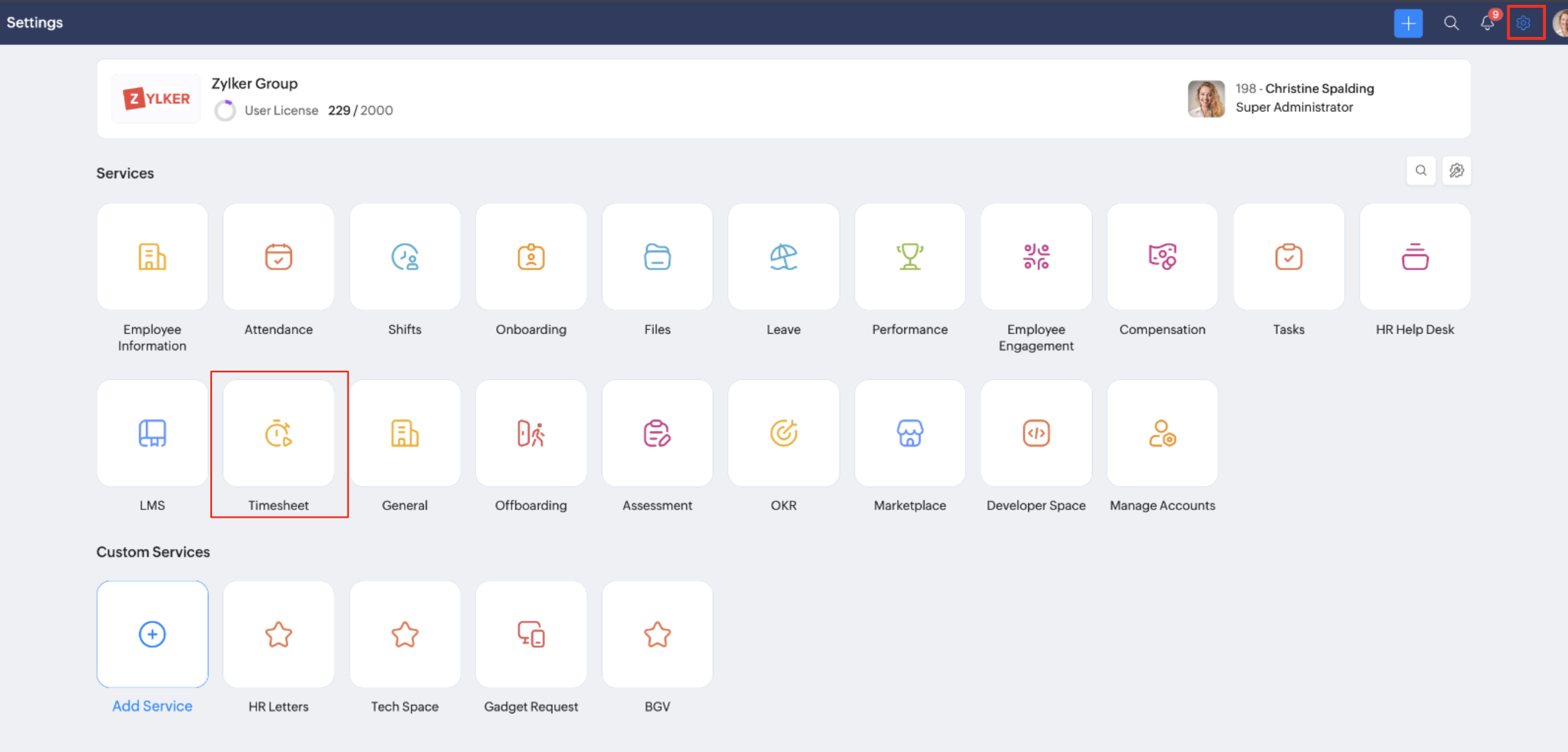Open notifications bell with 9 badge
This screenshot has width=1568, height=752.
(x=1486, y=23)
